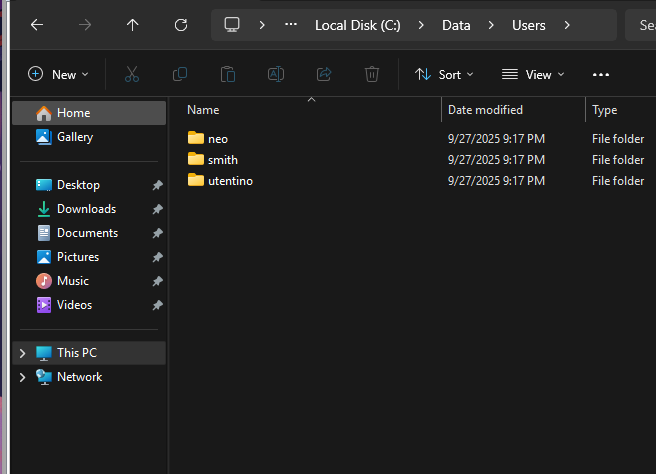Open Downloads in the sidebar
Viewport: 656px width, 474px height.
pyautogui.click(x=86, y=209)
